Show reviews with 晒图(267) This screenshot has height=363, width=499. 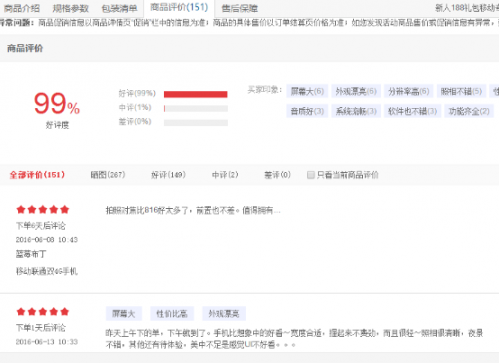click(x=108, y=175)
